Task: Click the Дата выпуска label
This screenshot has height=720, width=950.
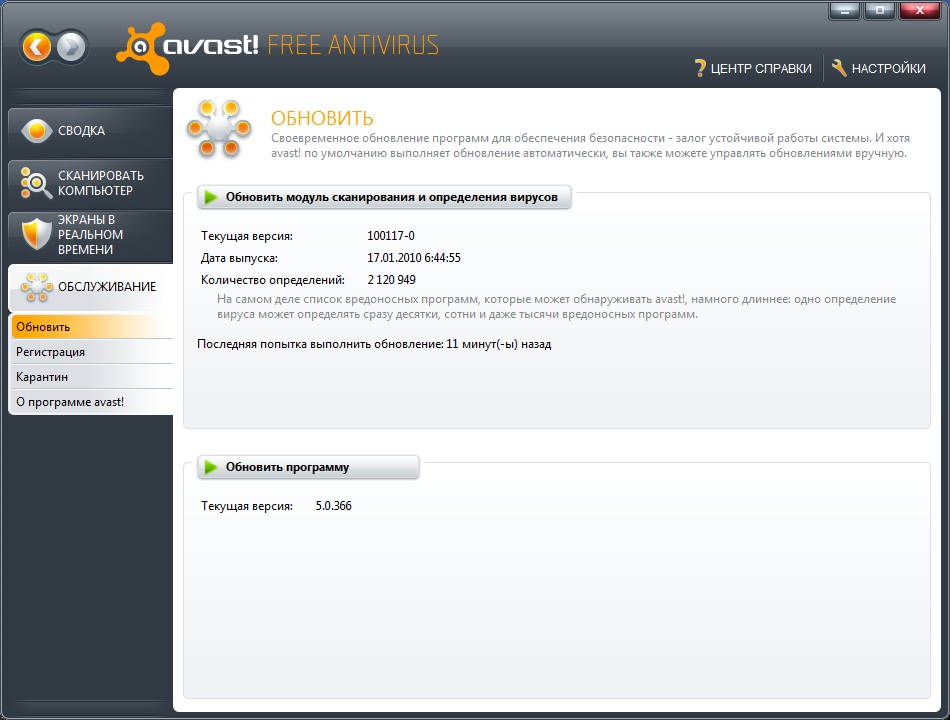Action: coord(239,258)
